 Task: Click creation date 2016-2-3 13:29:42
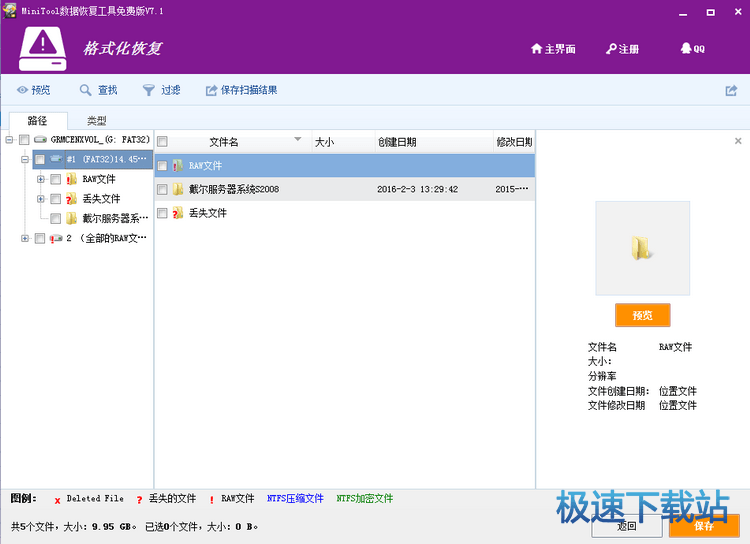point(417,189)
